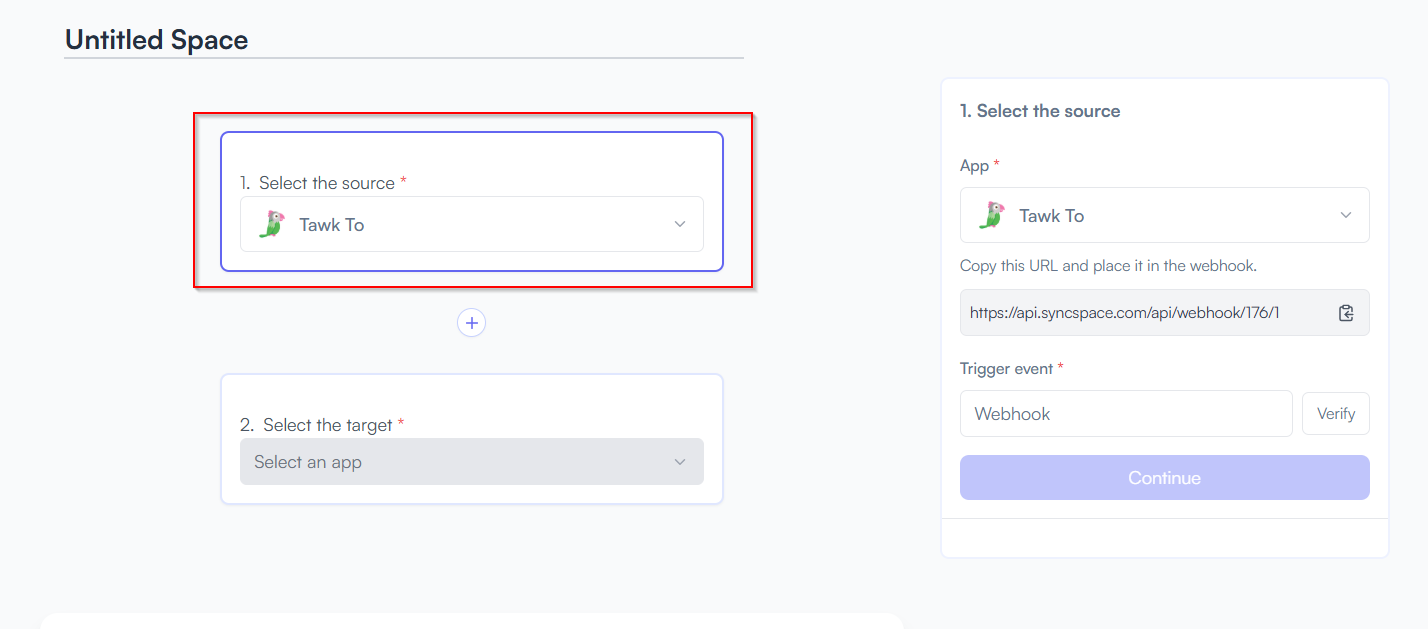
Task: Click the Trigger event label
Action: 1006,369
